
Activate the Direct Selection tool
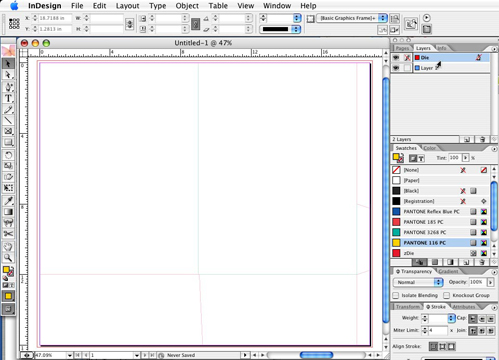click(x=8, y=75)
